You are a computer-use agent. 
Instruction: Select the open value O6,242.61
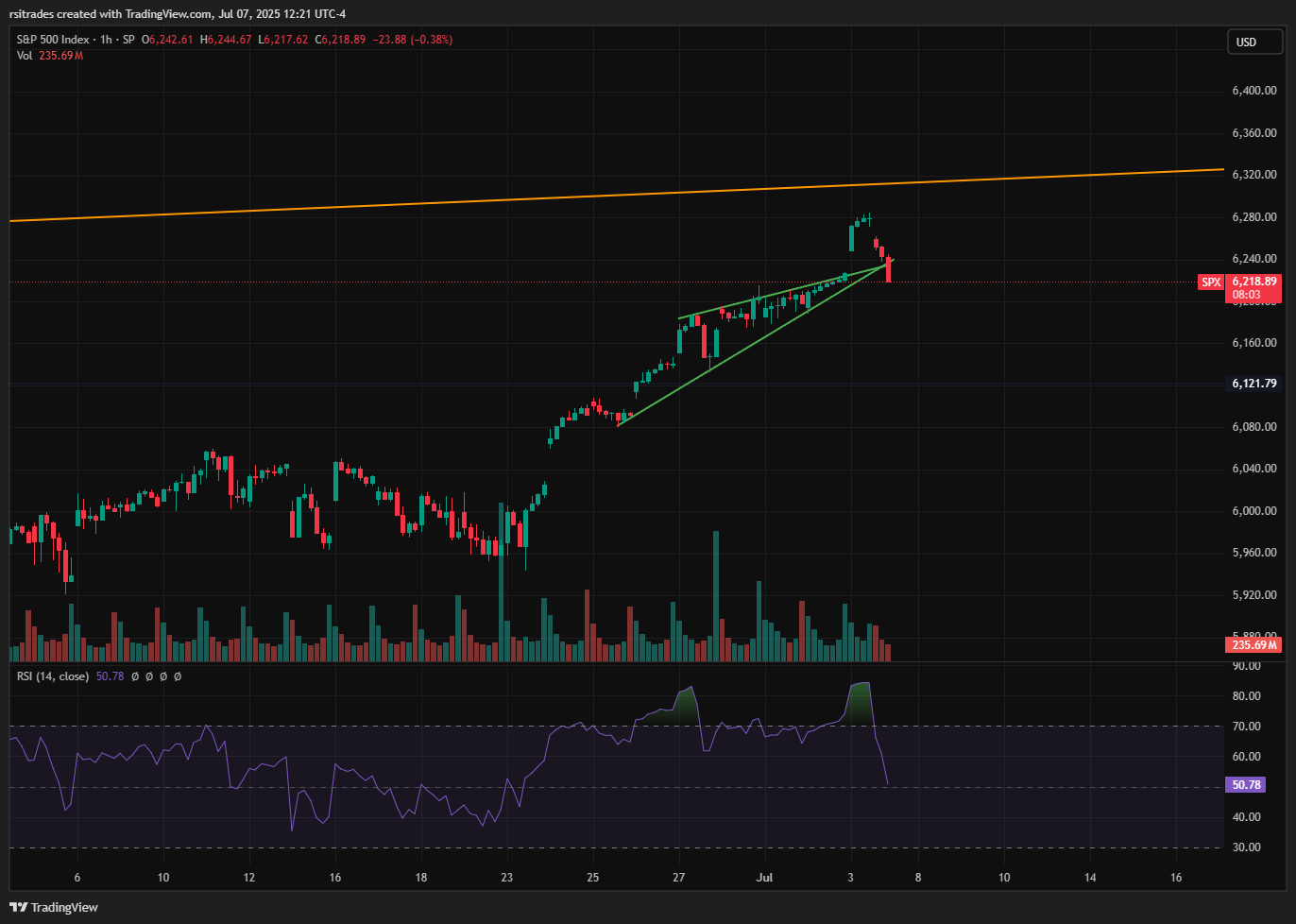pos(168,40)
